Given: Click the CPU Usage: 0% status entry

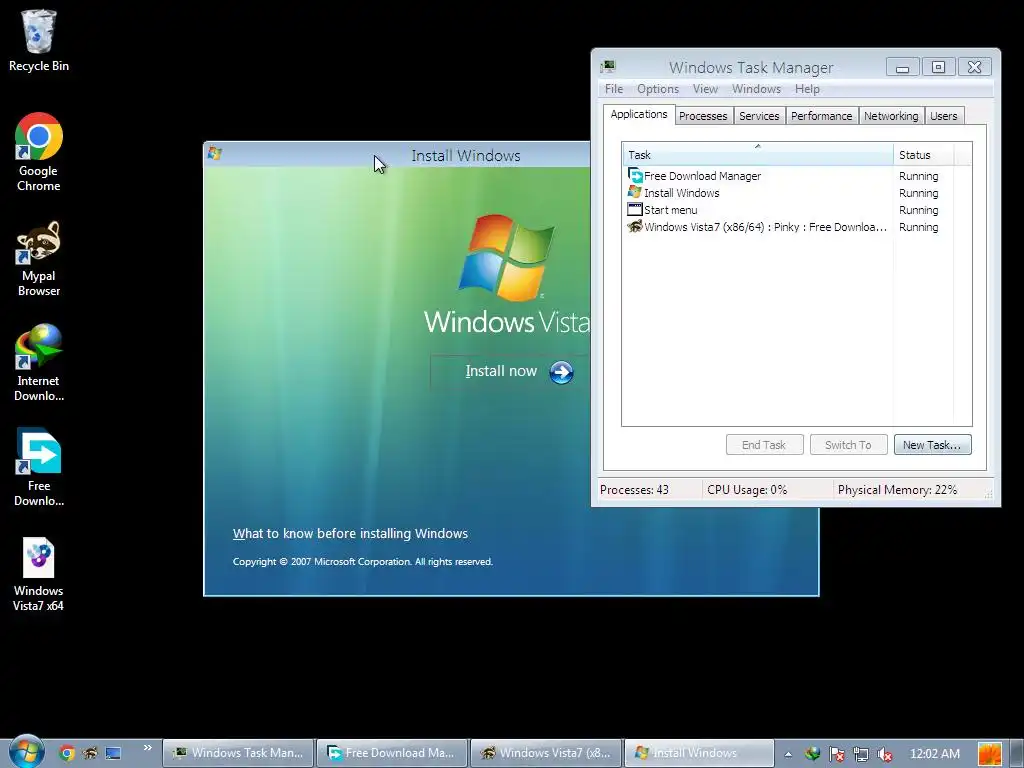Looking at the screenshot, I should pos(747,490).
